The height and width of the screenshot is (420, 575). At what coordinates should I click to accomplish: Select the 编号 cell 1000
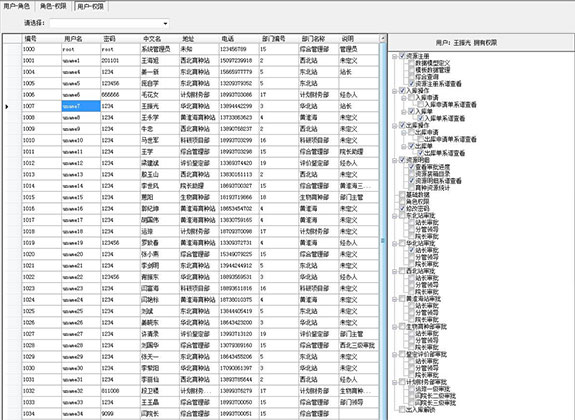tap(41, 49)
